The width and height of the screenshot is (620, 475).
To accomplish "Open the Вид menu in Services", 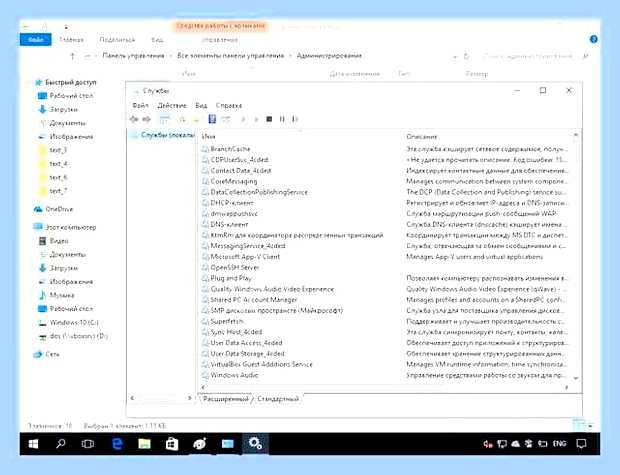I will [x=201, y=106].
